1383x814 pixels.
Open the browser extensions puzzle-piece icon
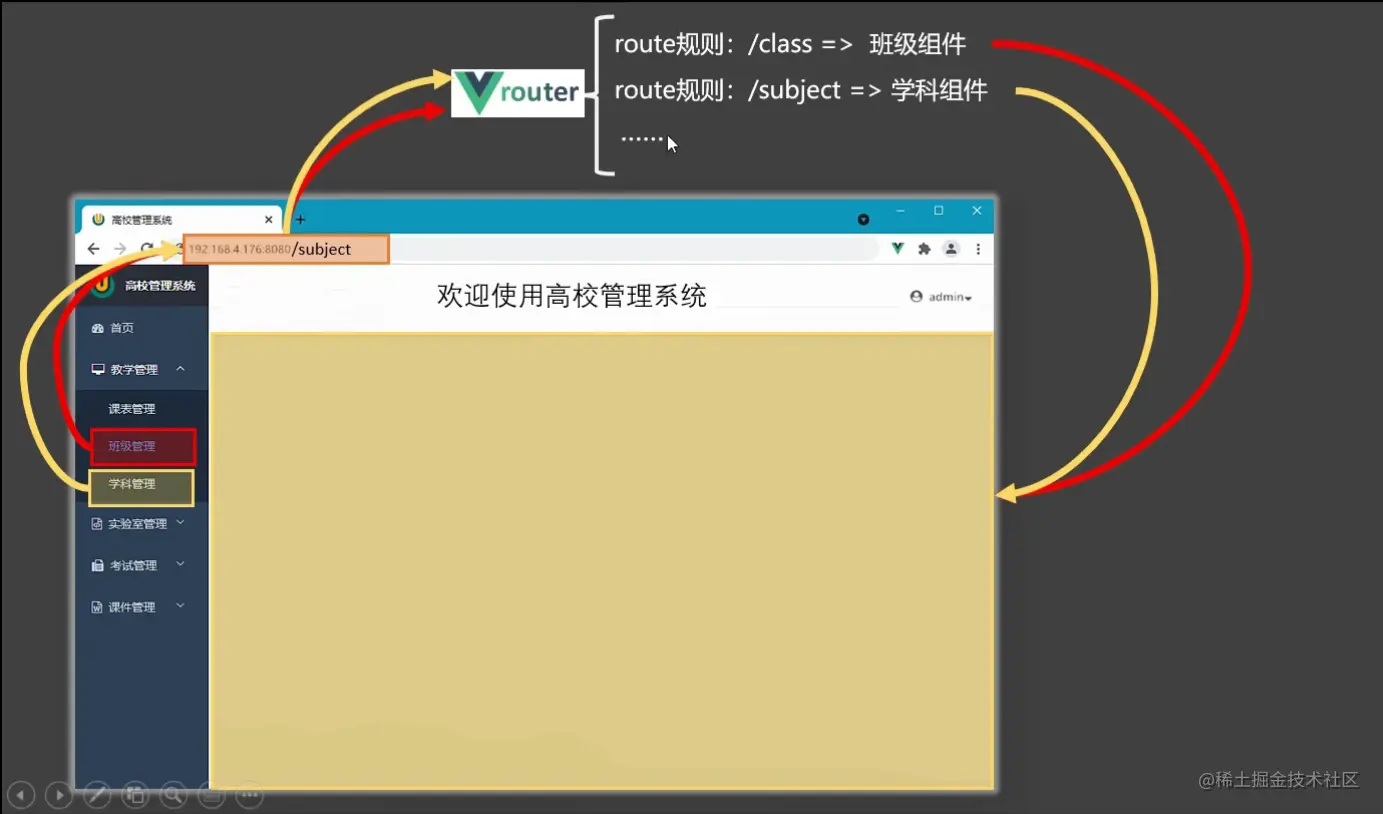(924, 248)
